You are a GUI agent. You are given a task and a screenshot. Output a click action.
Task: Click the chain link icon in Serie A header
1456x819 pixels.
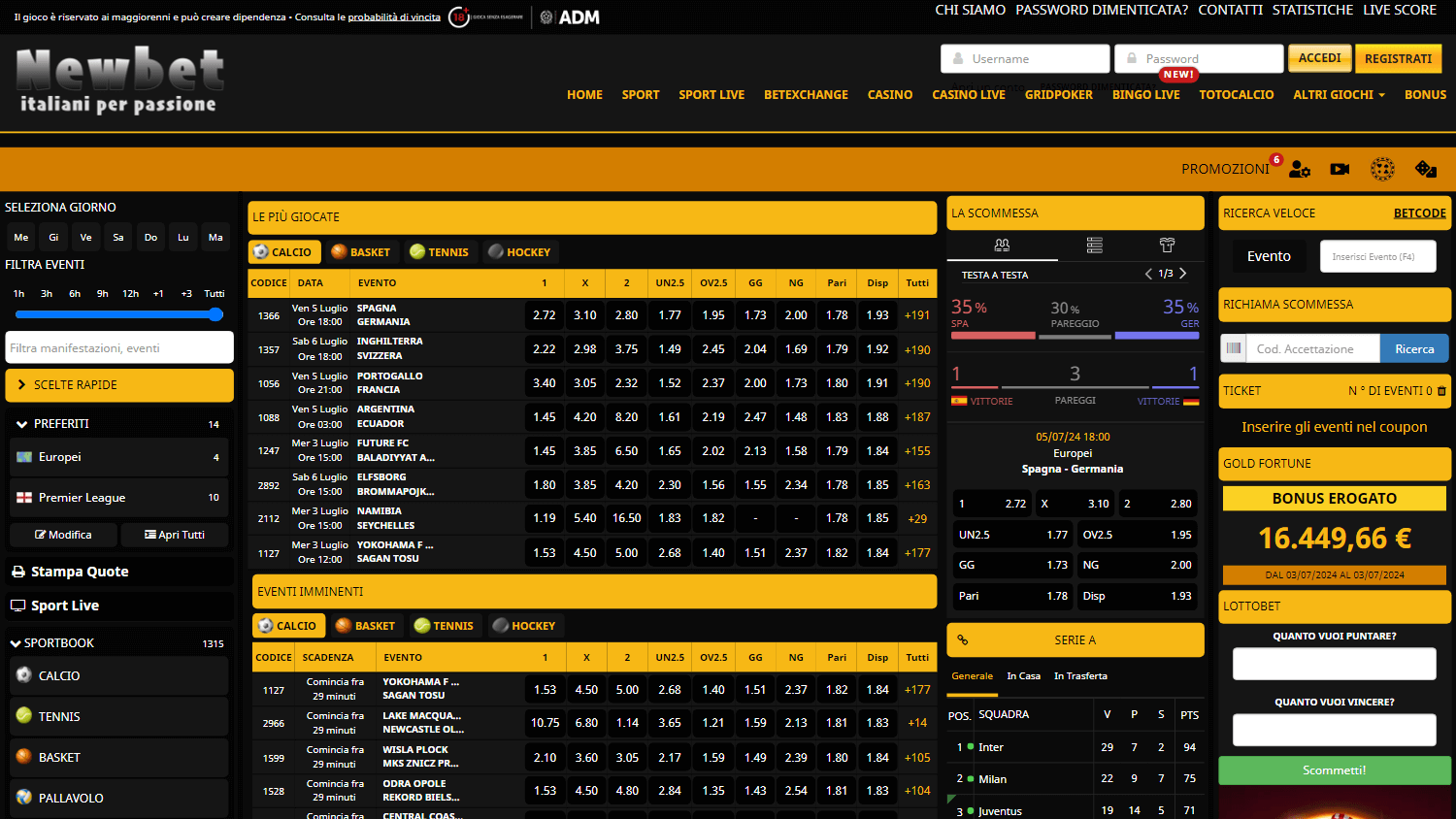pos(963,640)
